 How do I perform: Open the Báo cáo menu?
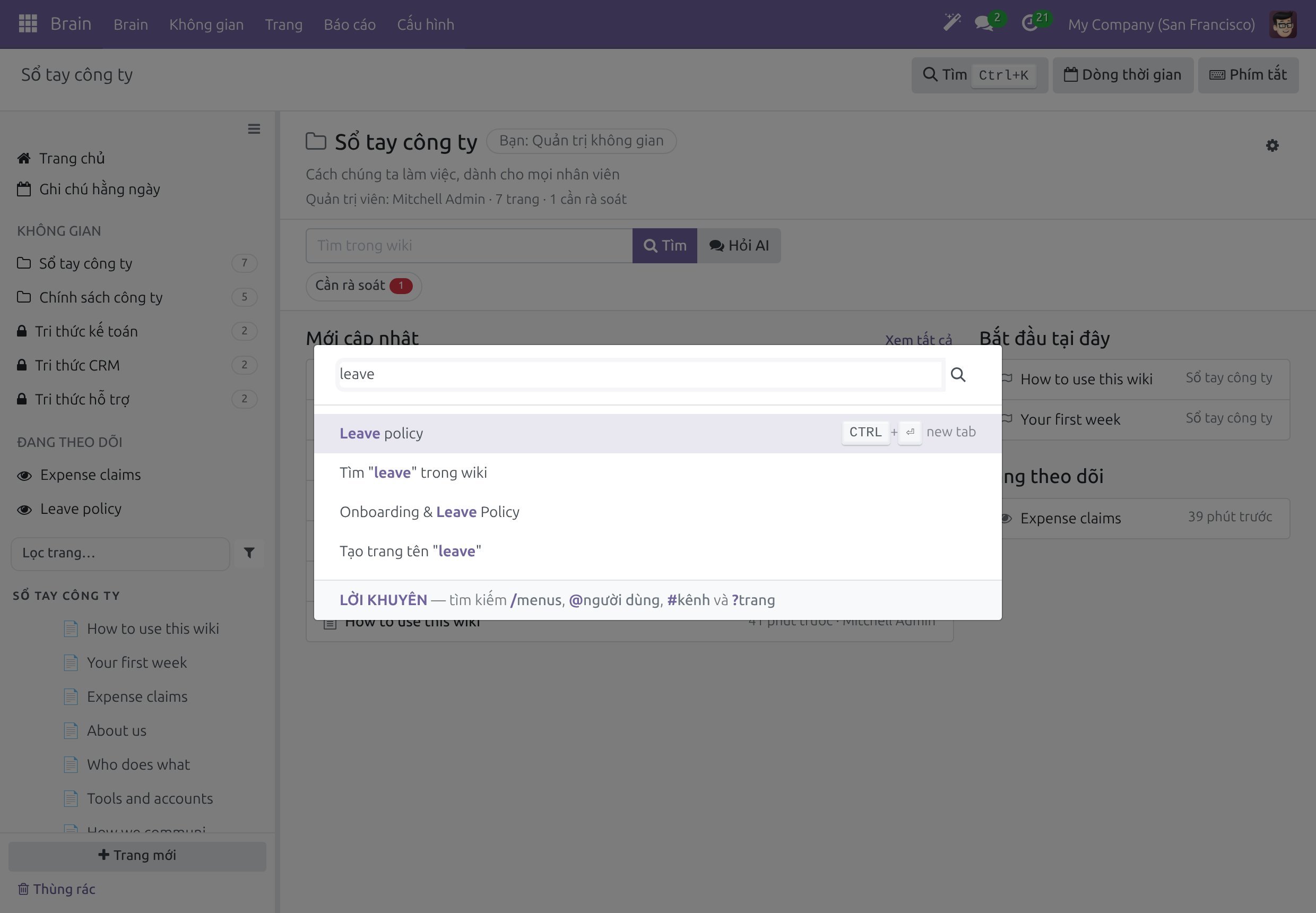pyautogui.click(x=350, y=24)
